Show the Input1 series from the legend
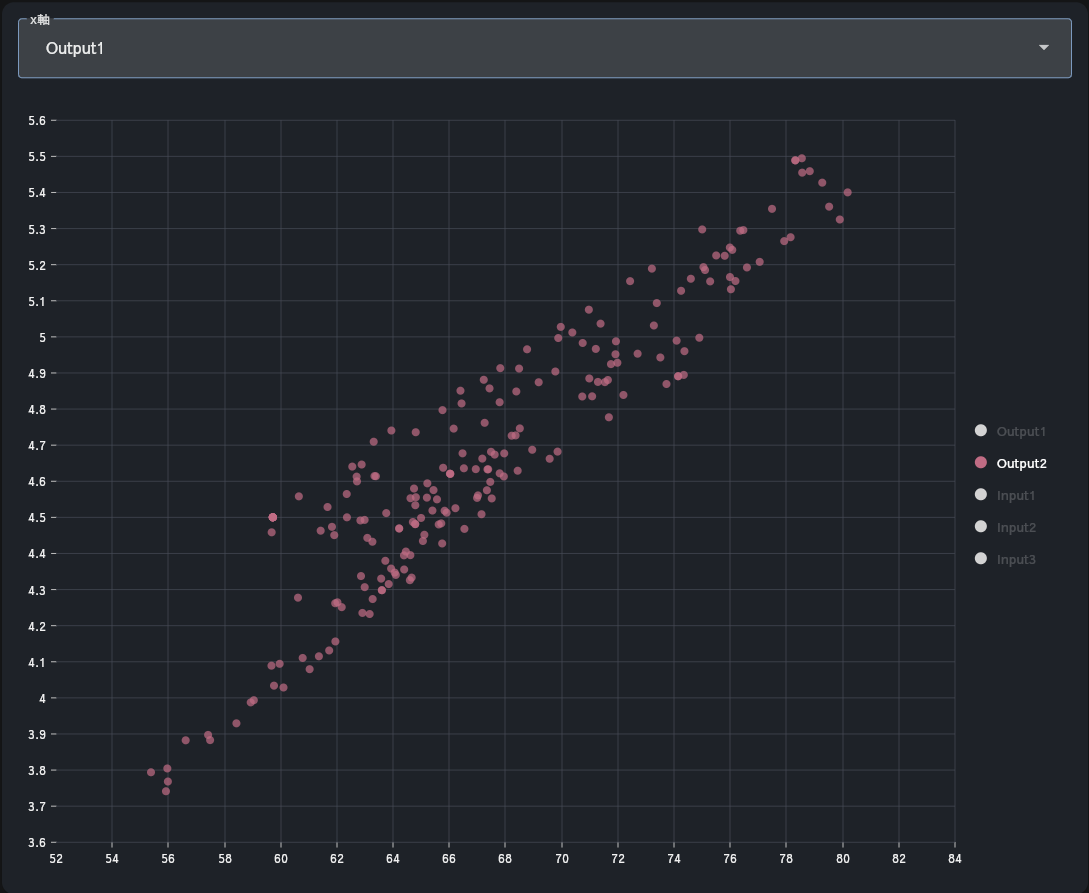 click(1005, 495)
